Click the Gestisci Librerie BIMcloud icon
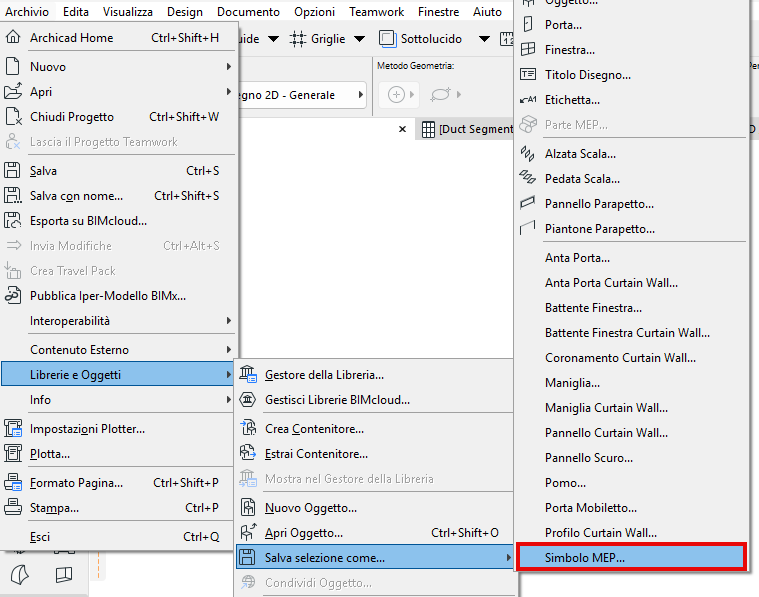759x597 pixels. tap(248, 399)
